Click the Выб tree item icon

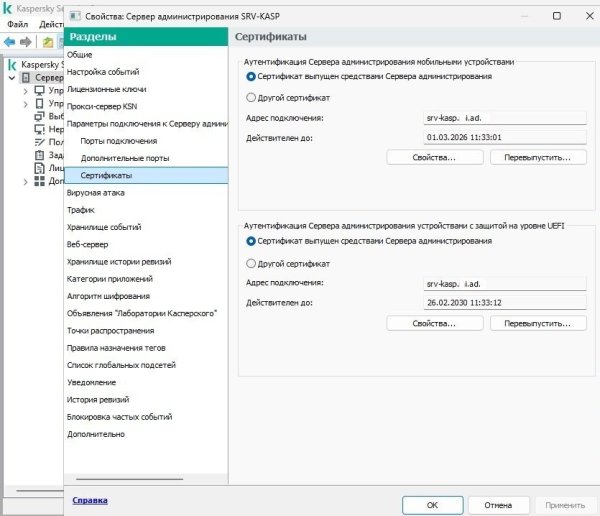tap(39, 116)
